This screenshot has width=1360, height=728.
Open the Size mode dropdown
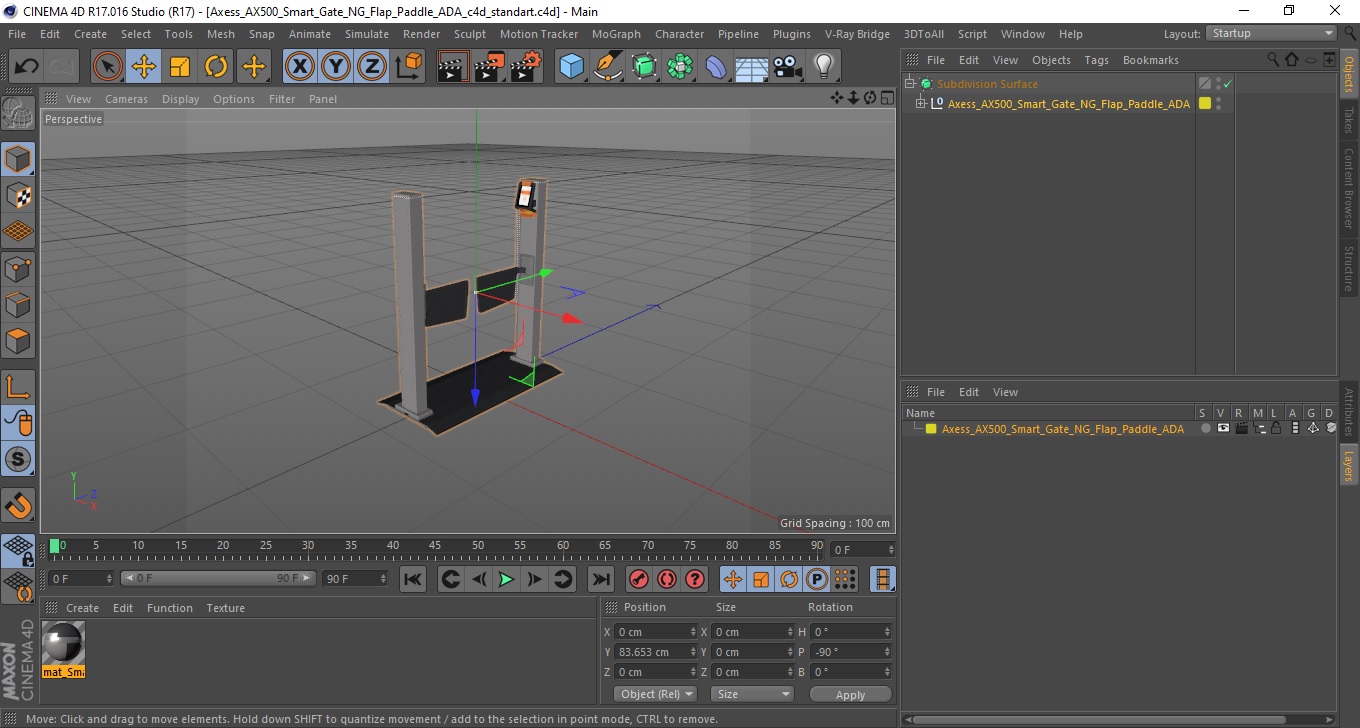[x=752, y=694]
